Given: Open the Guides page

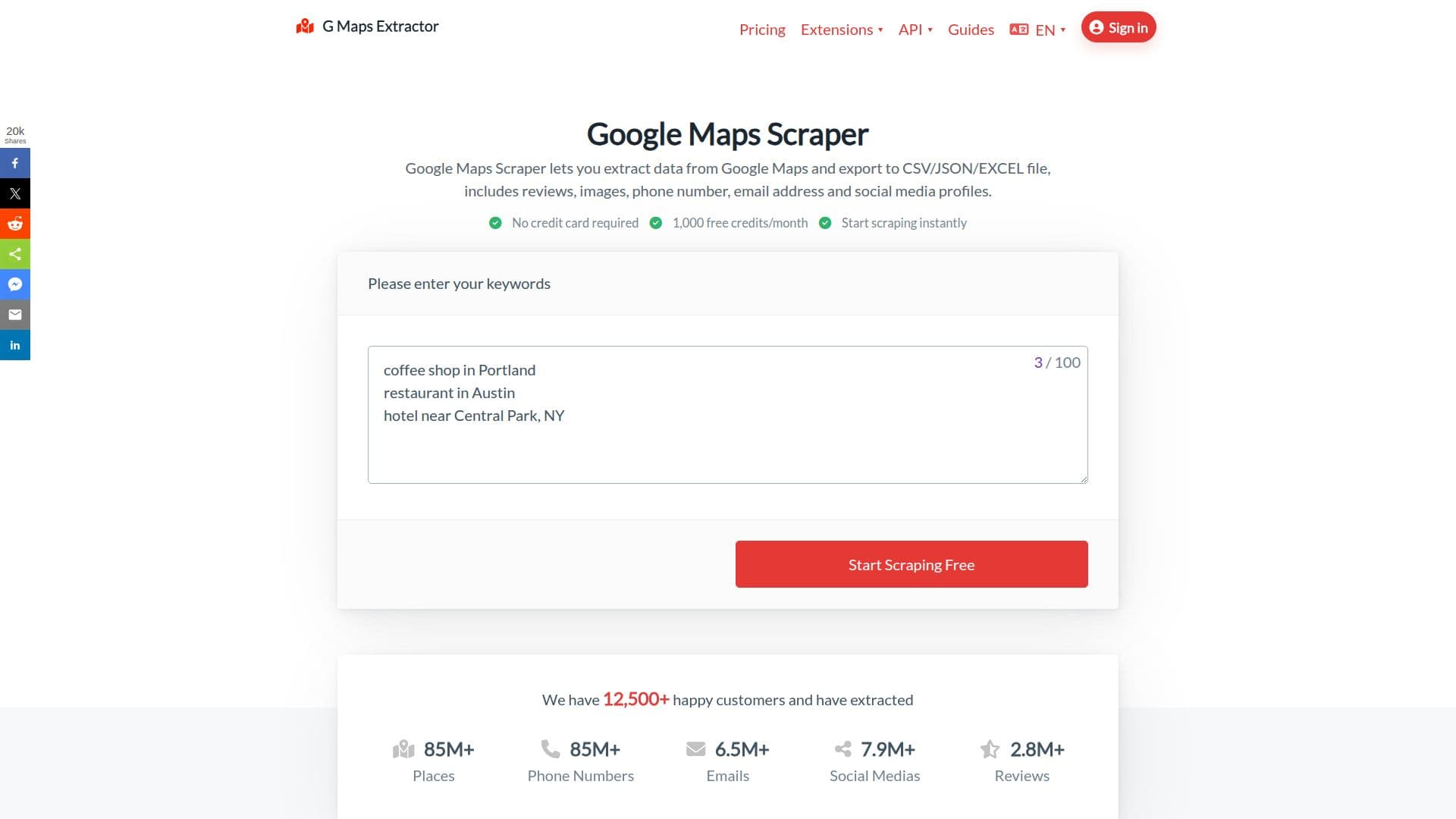Looking at the screenshot, I should [x=971, y=30].
